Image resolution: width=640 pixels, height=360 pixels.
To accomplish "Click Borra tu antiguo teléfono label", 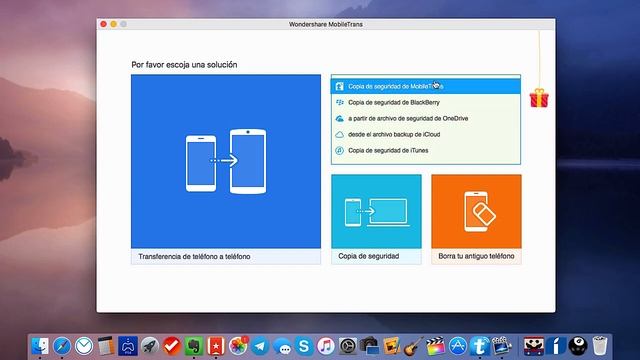I will (x=476, y=256).
